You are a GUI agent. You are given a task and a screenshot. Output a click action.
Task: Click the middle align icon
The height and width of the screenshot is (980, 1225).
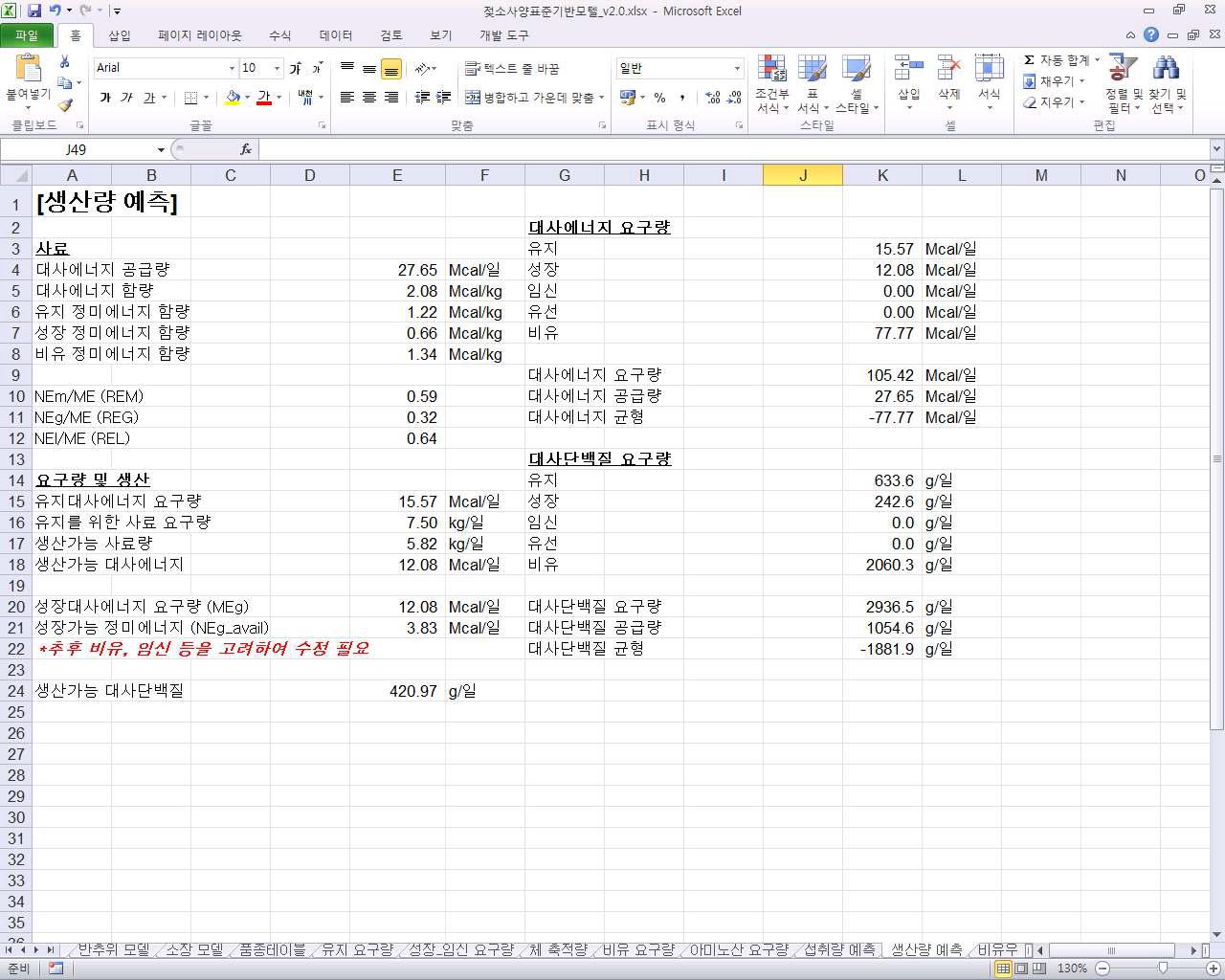pos(368,69)
